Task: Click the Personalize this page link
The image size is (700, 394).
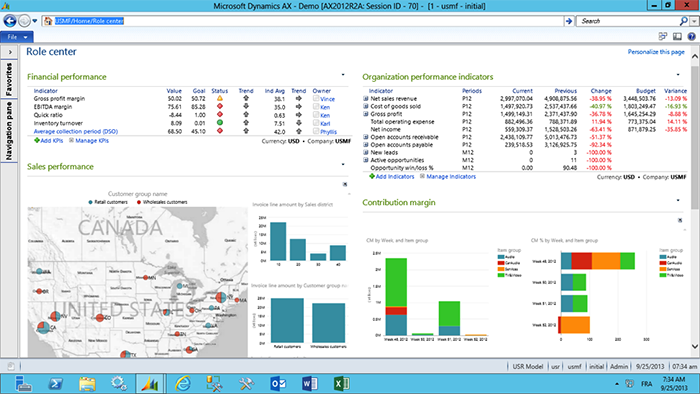Action: 656,52
